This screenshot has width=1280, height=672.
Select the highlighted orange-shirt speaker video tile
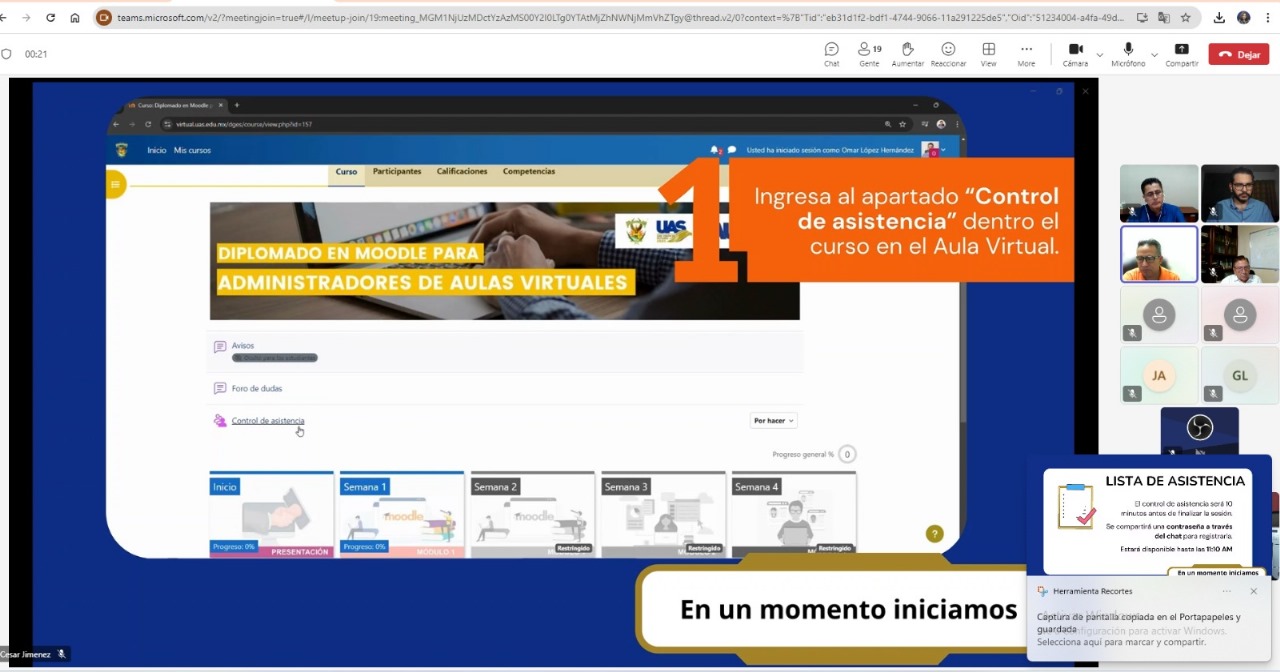(1159, 254)
